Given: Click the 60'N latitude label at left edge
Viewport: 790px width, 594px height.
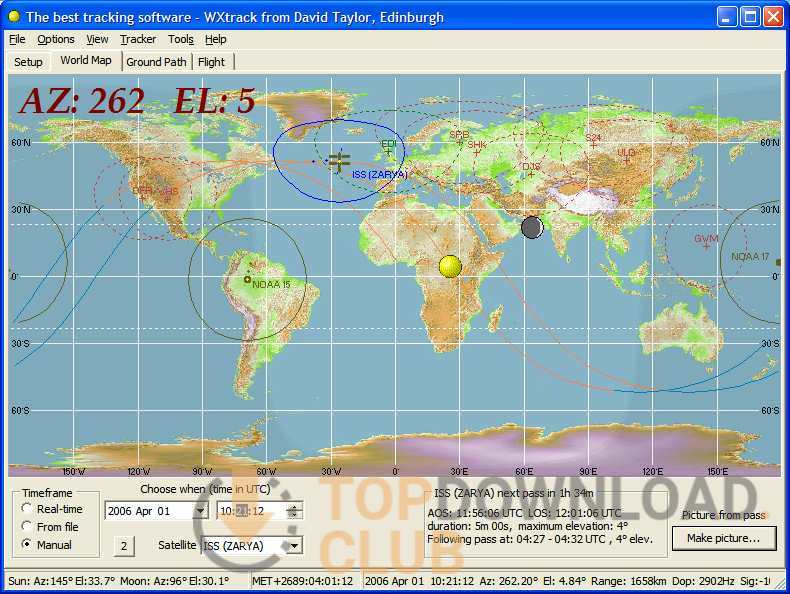Looking at the screenshot, I should [x=21, y=143].
